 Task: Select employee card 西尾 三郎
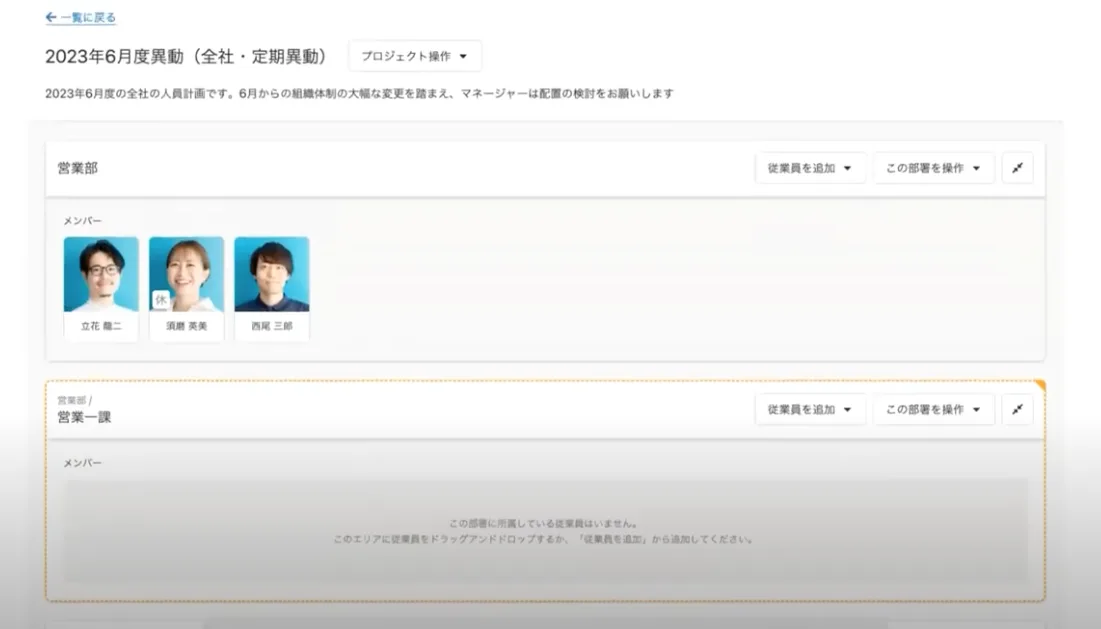[272, 289]
